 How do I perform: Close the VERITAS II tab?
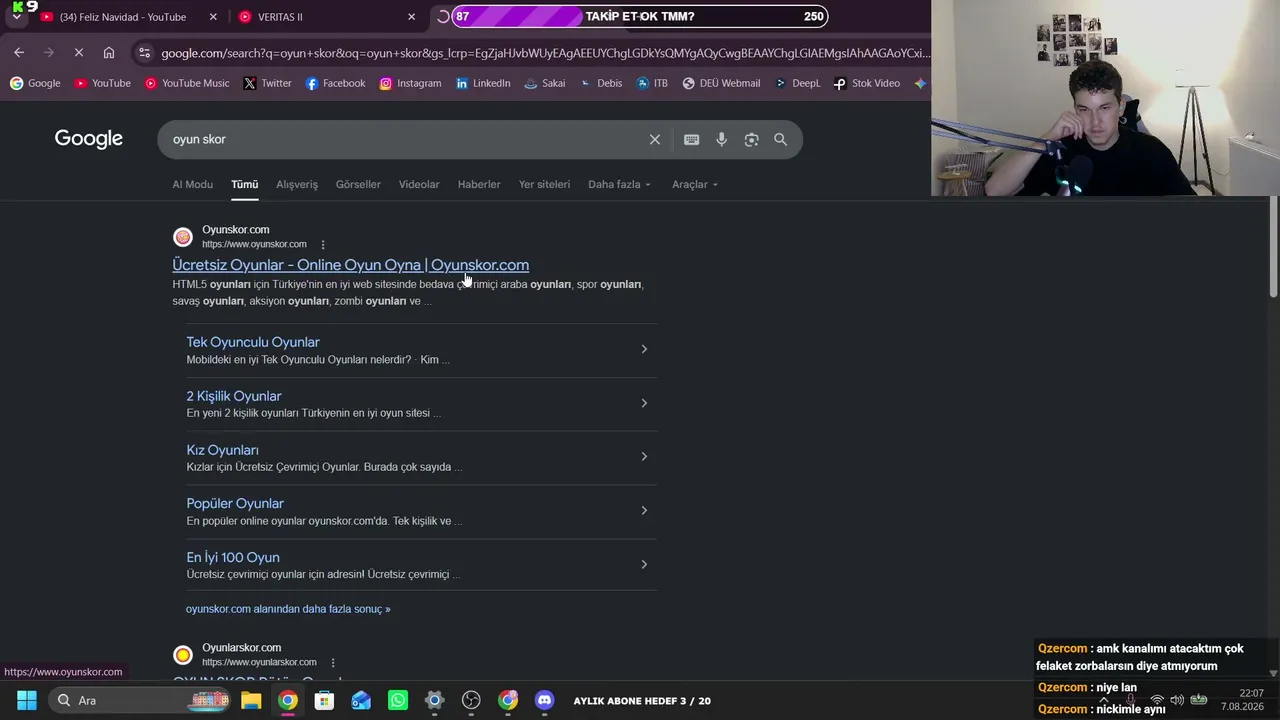(411, 17)
